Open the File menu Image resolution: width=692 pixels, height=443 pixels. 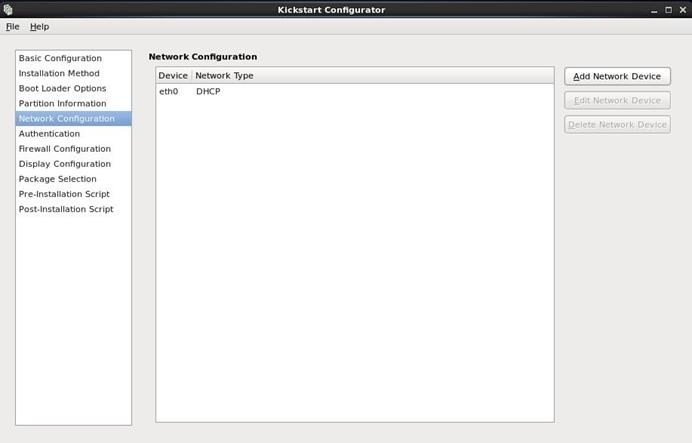(x=12, y=26)
